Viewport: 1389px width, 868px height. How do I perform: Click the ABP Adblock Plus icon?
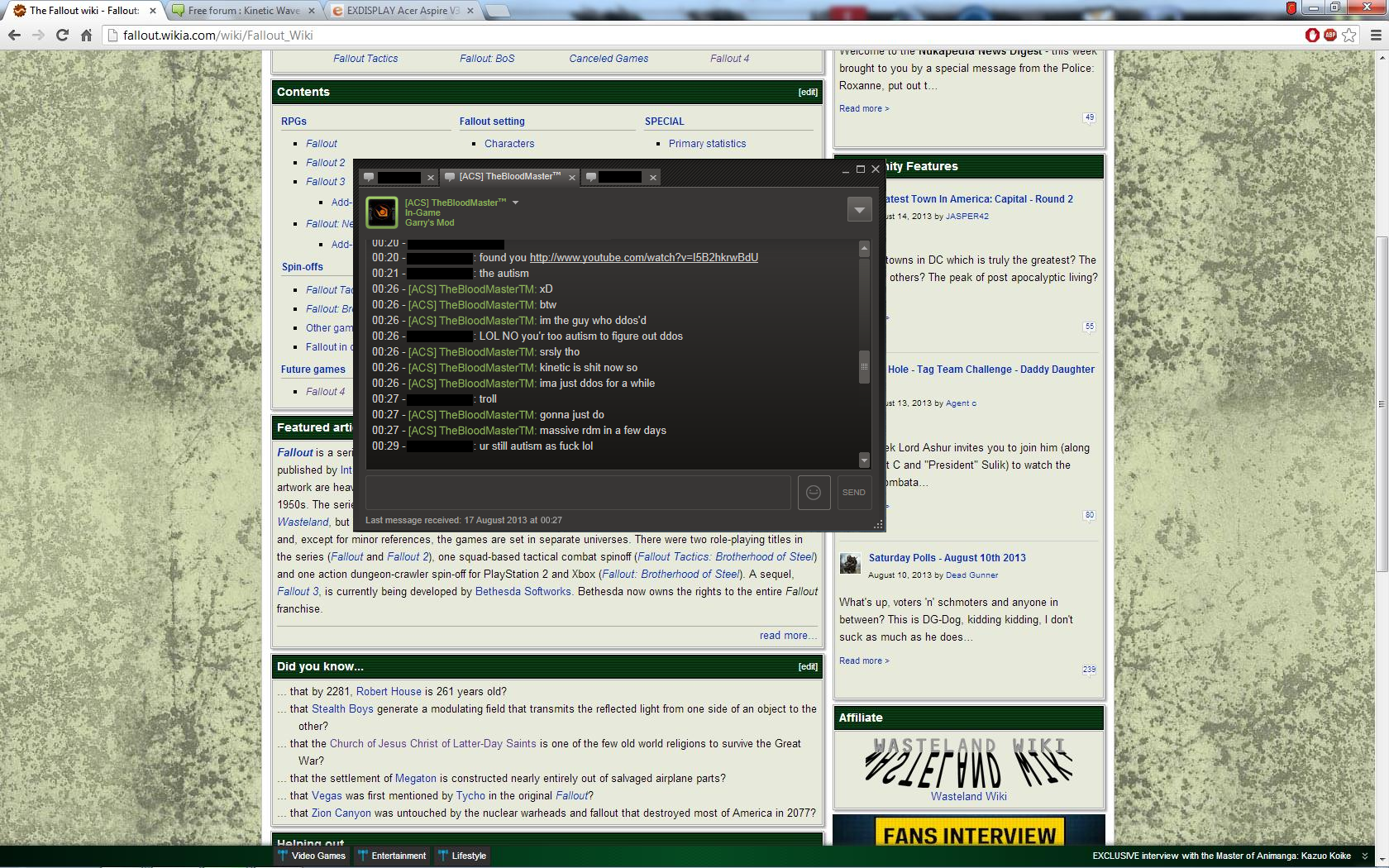[x=1330, y=35]
